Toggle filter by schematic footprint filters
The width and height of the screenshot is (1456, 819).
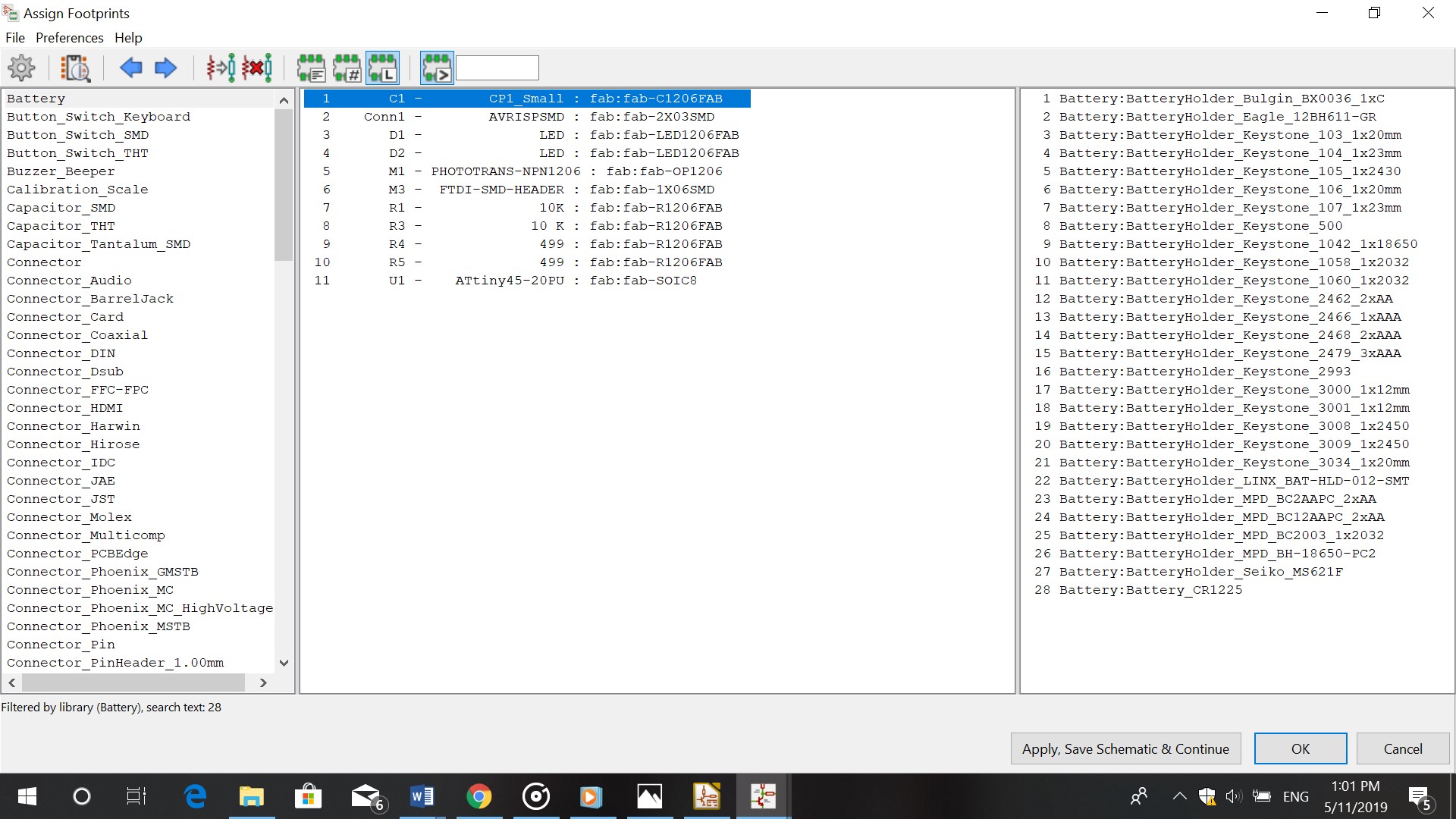click(x=311, y=68)
